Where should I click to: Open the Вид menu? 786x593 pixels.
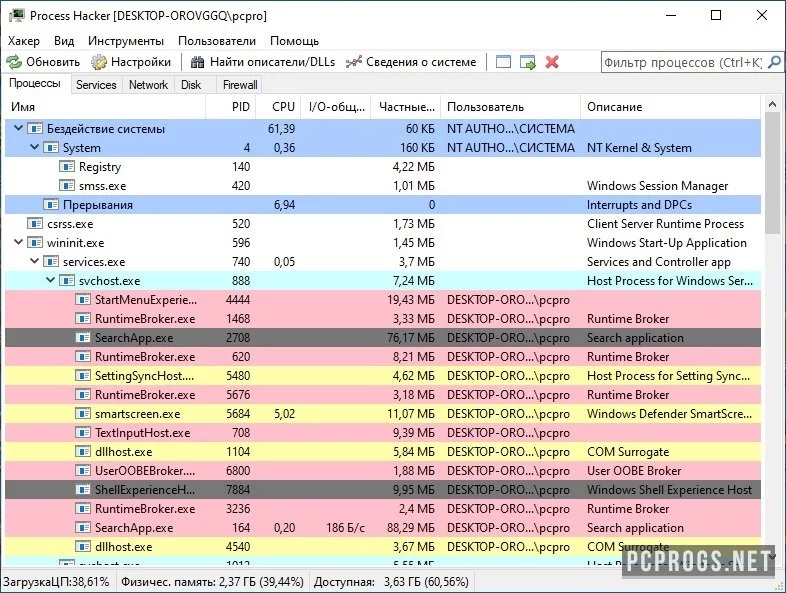coord(64,41)
